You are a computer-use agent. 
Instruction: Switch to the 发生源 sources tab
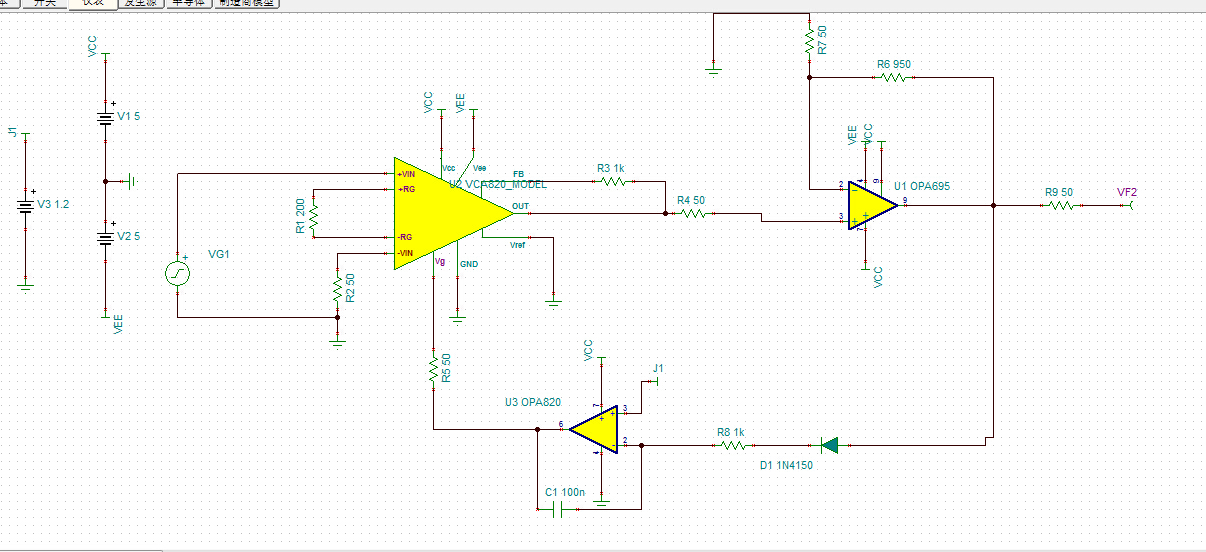tap(140, 3)
